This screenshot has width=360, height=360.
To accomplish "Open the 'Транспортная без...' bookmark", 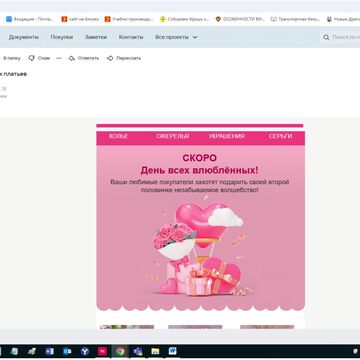I will (x=295, y=19).
